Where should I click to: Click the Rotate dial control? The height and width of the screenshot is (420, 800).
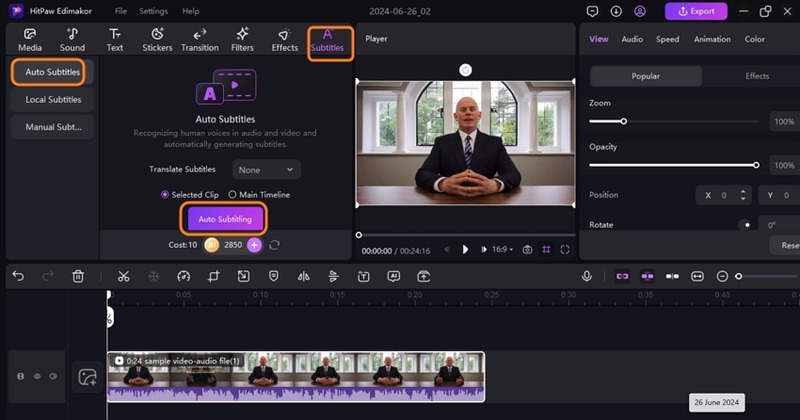click(747, 225)
